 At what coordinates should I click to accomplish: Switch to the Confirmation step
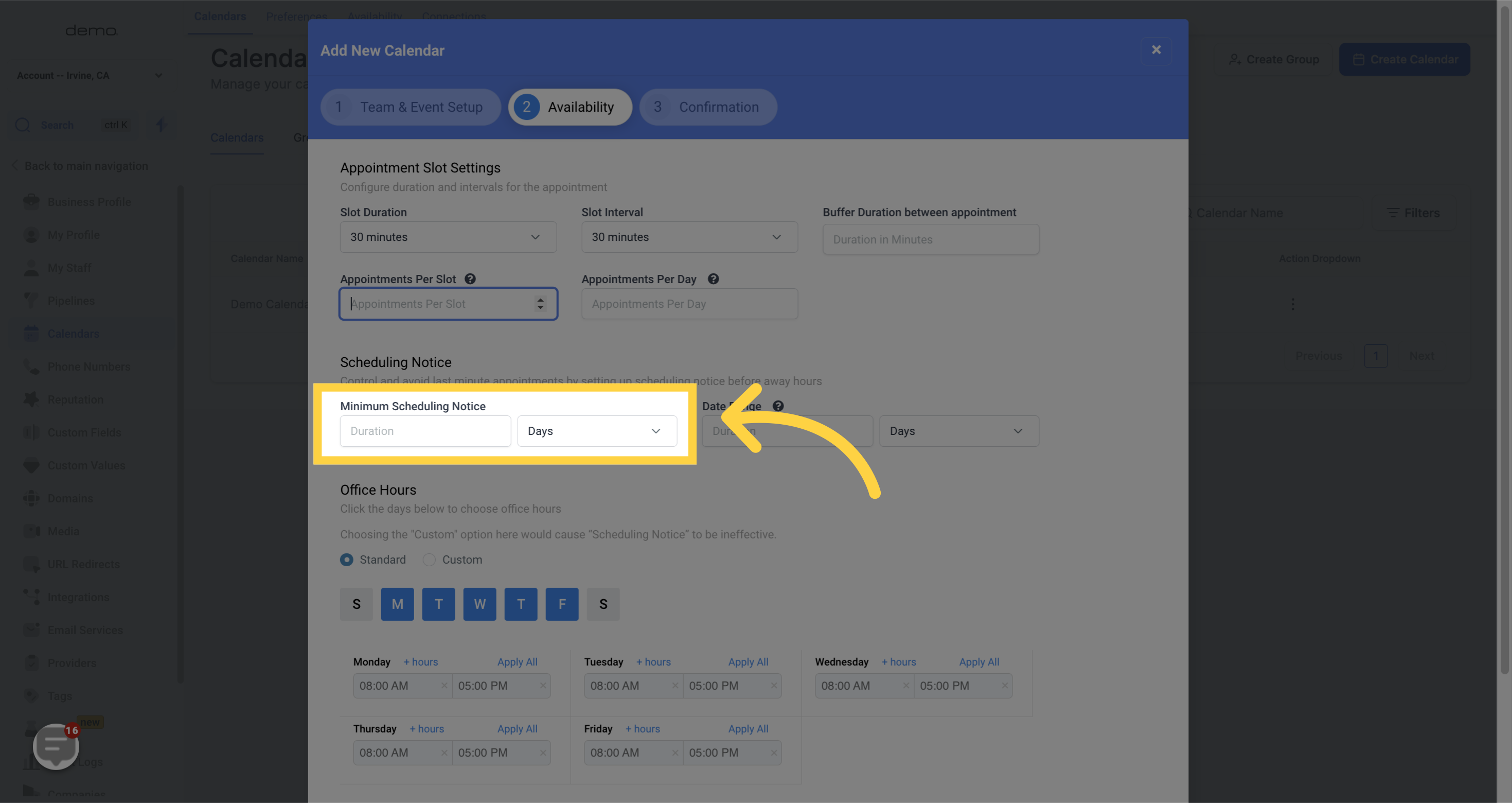pyautogui.click(x=708, y=107)
